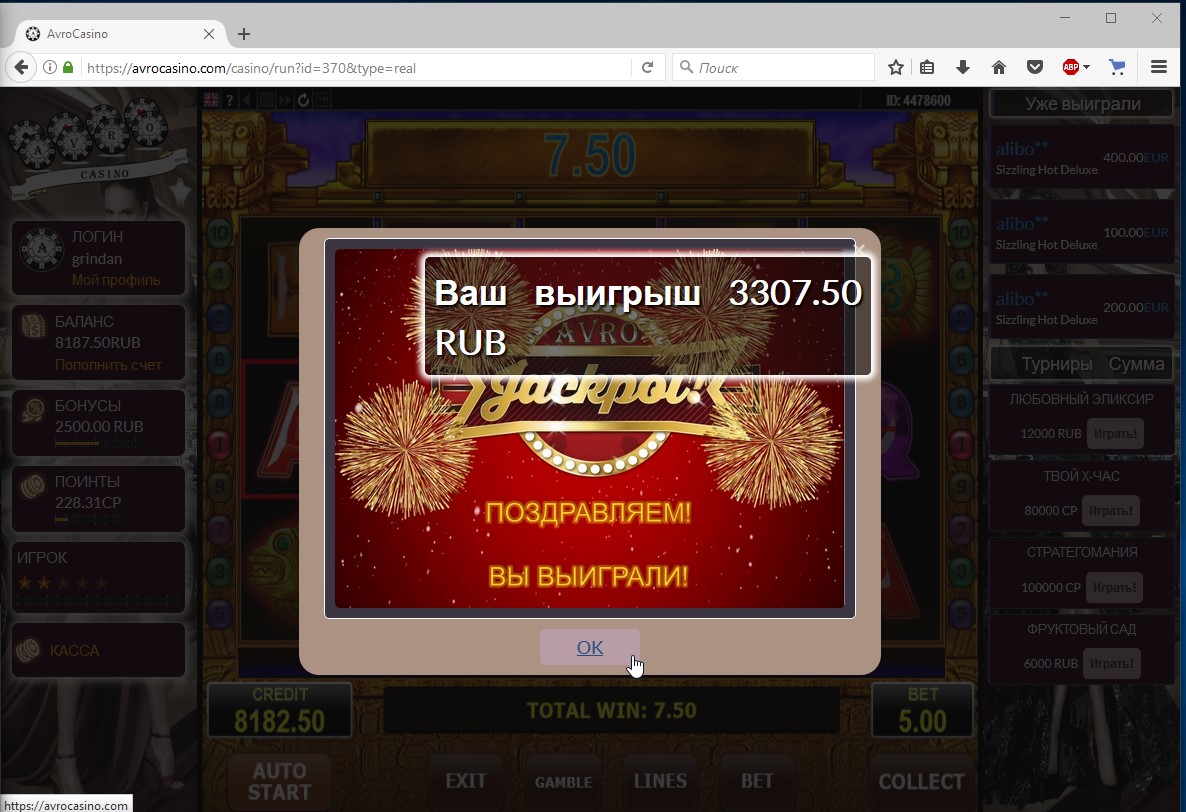Open the Firefox hamburger menu
Screen dimensions: 1186x812
tap(1158, 67)
